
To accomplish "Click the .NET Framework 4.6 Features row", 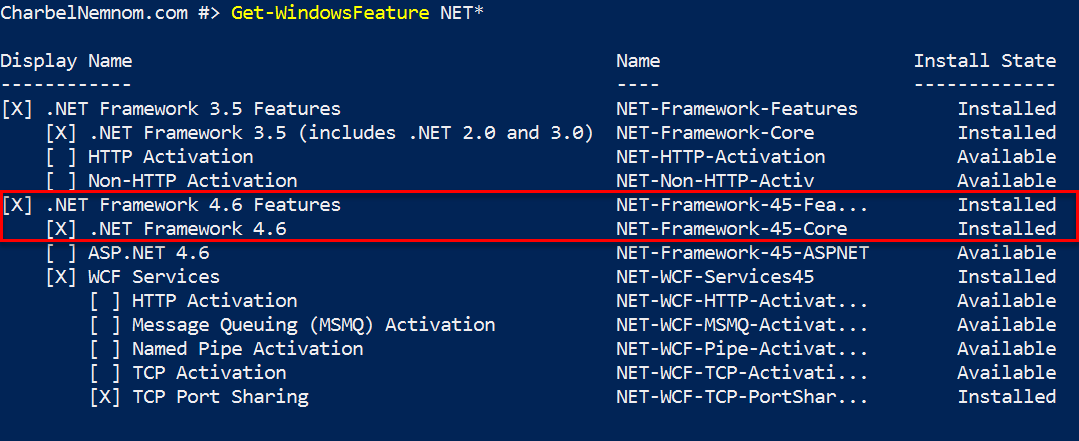I will [538, 205].
